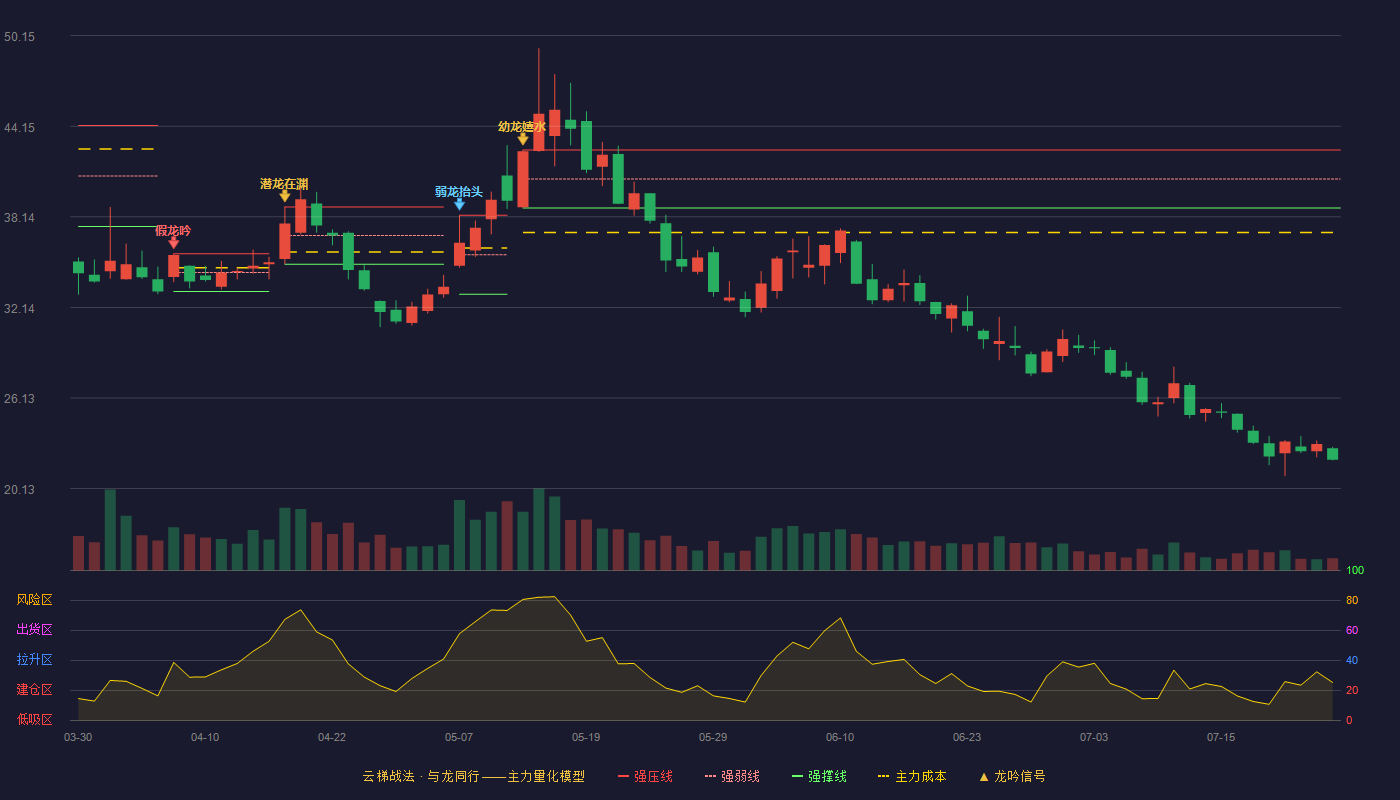Viewport: 1400px width, 800px height.
Task: Click the 03-30 date label
Action: pos(78,737)
